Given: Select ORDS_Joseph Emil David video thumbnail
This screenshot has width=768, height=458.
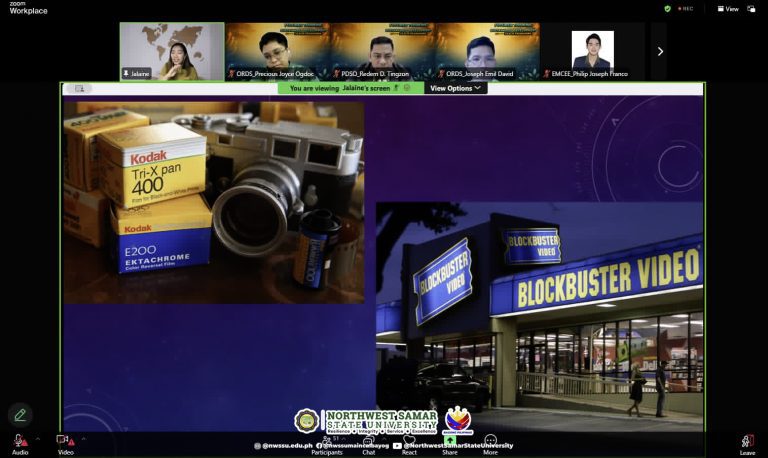Looking at the screenshot, I should pyautogui.click(x=487, y=51).
